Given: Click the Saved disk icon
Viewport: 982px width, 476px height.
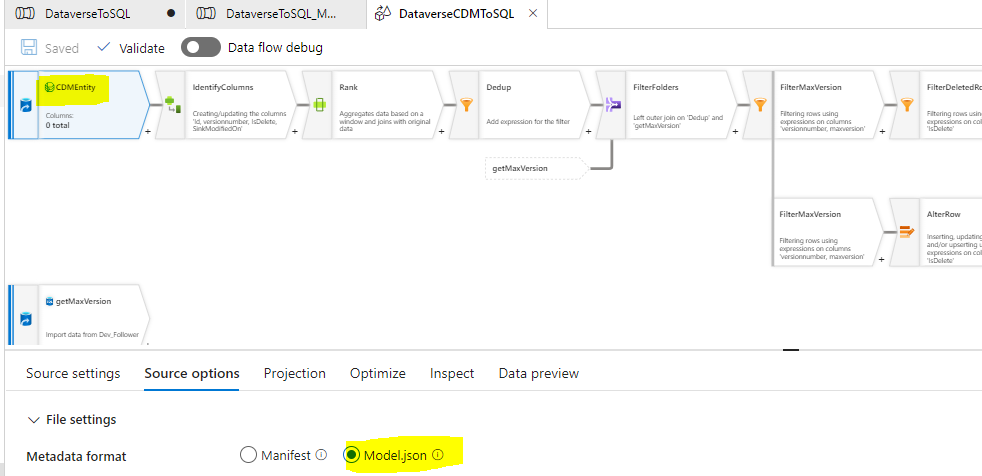Looking at the screenshot, I should click(x=28, y=48).
